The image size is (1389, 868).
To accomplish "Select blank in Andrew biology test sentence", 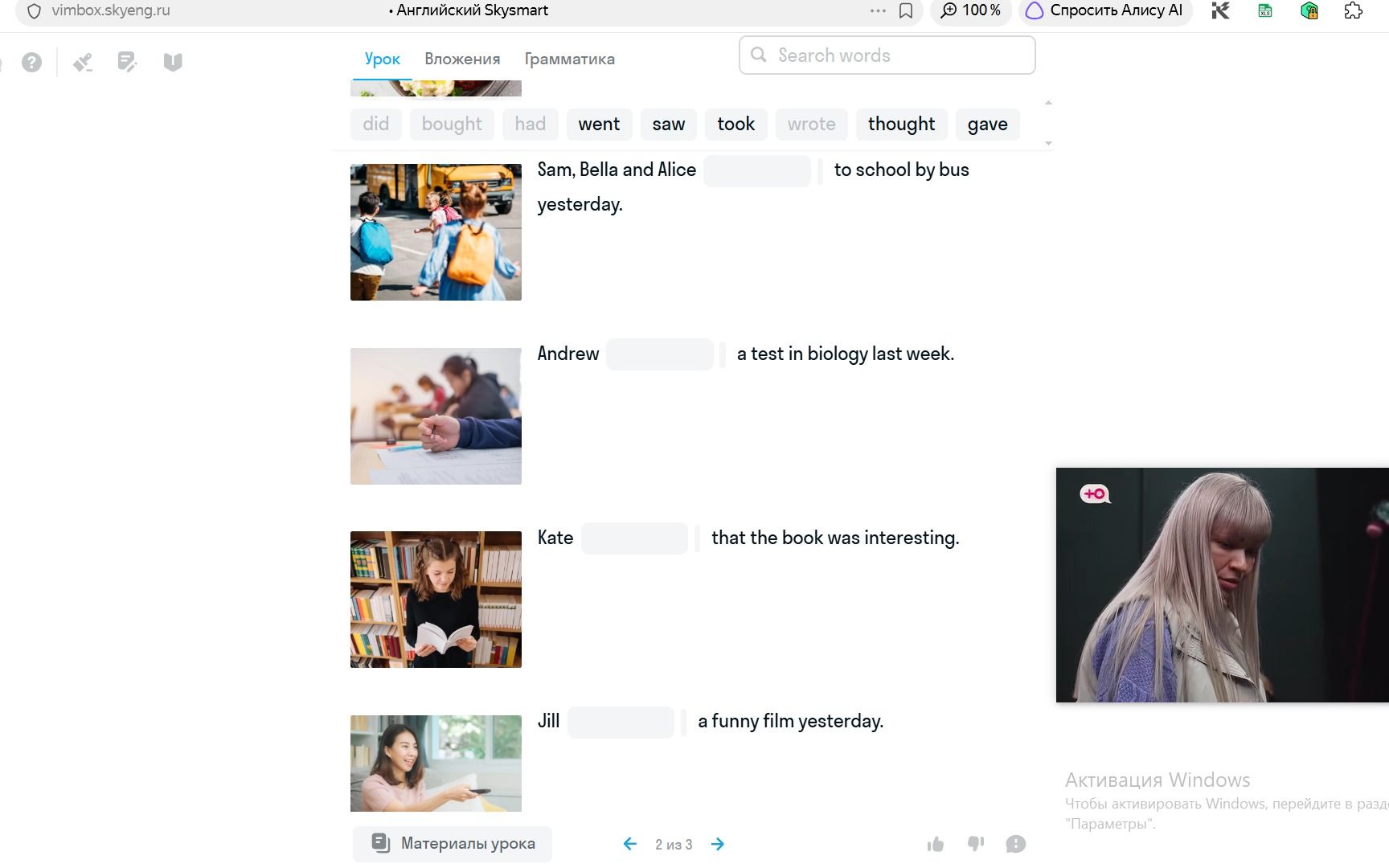I will [x=660, y=354].
